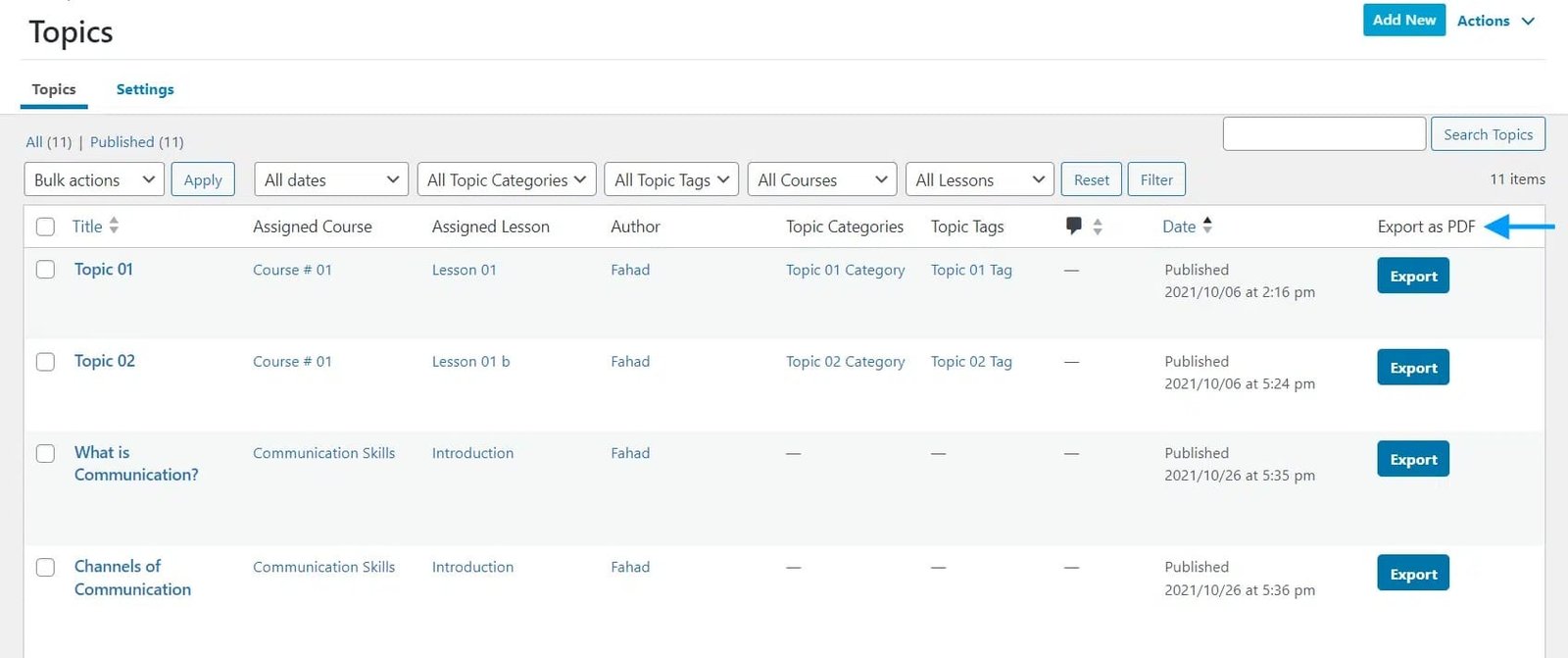Toggle the select-all checkbox in header
The width and height of the screenshot is (1568, 658).
coord(45,227)
